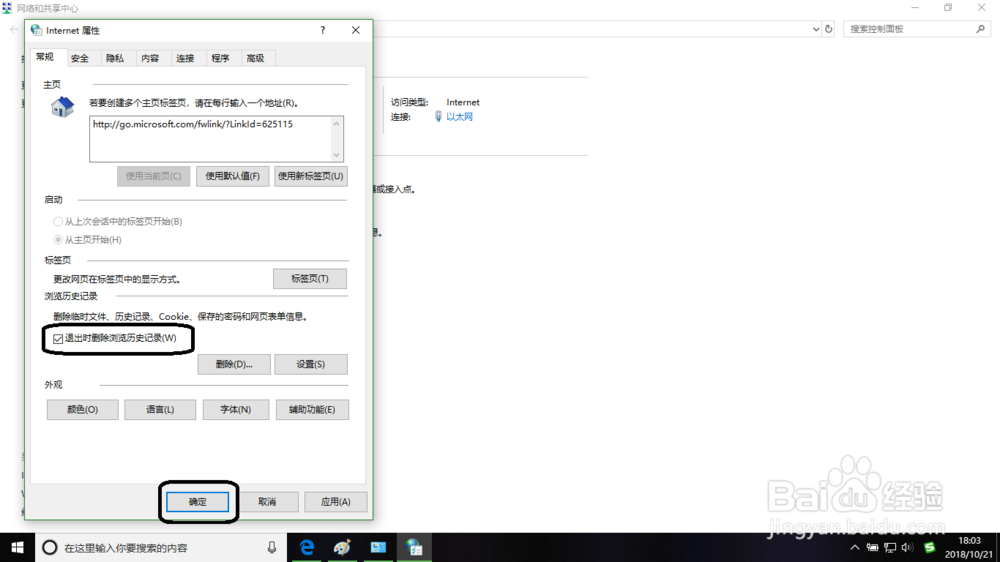Open Start menu from Windows logo

tap(17, 547)
